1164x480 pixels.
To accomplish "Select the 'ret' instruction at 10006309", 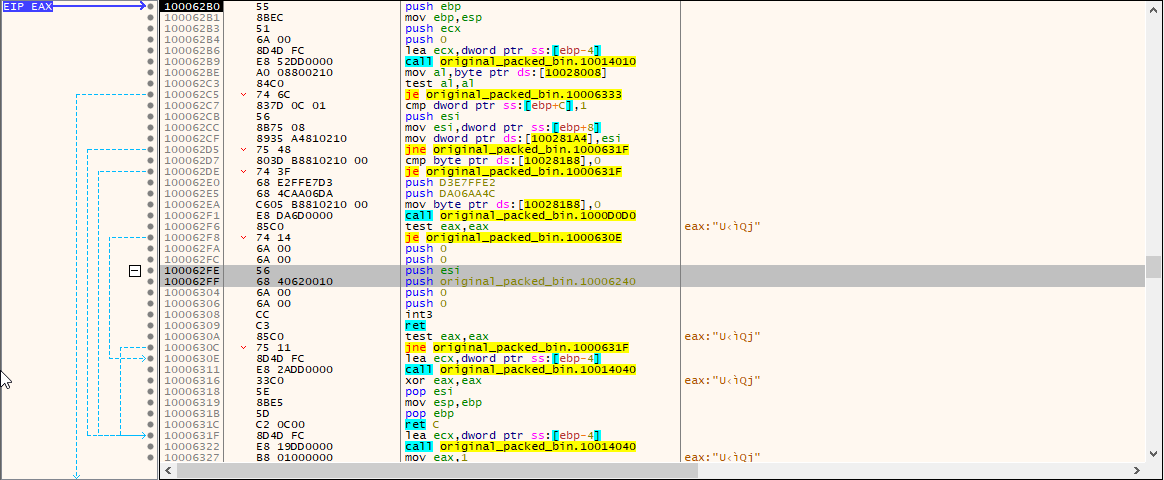I will [x=416, y=326].
